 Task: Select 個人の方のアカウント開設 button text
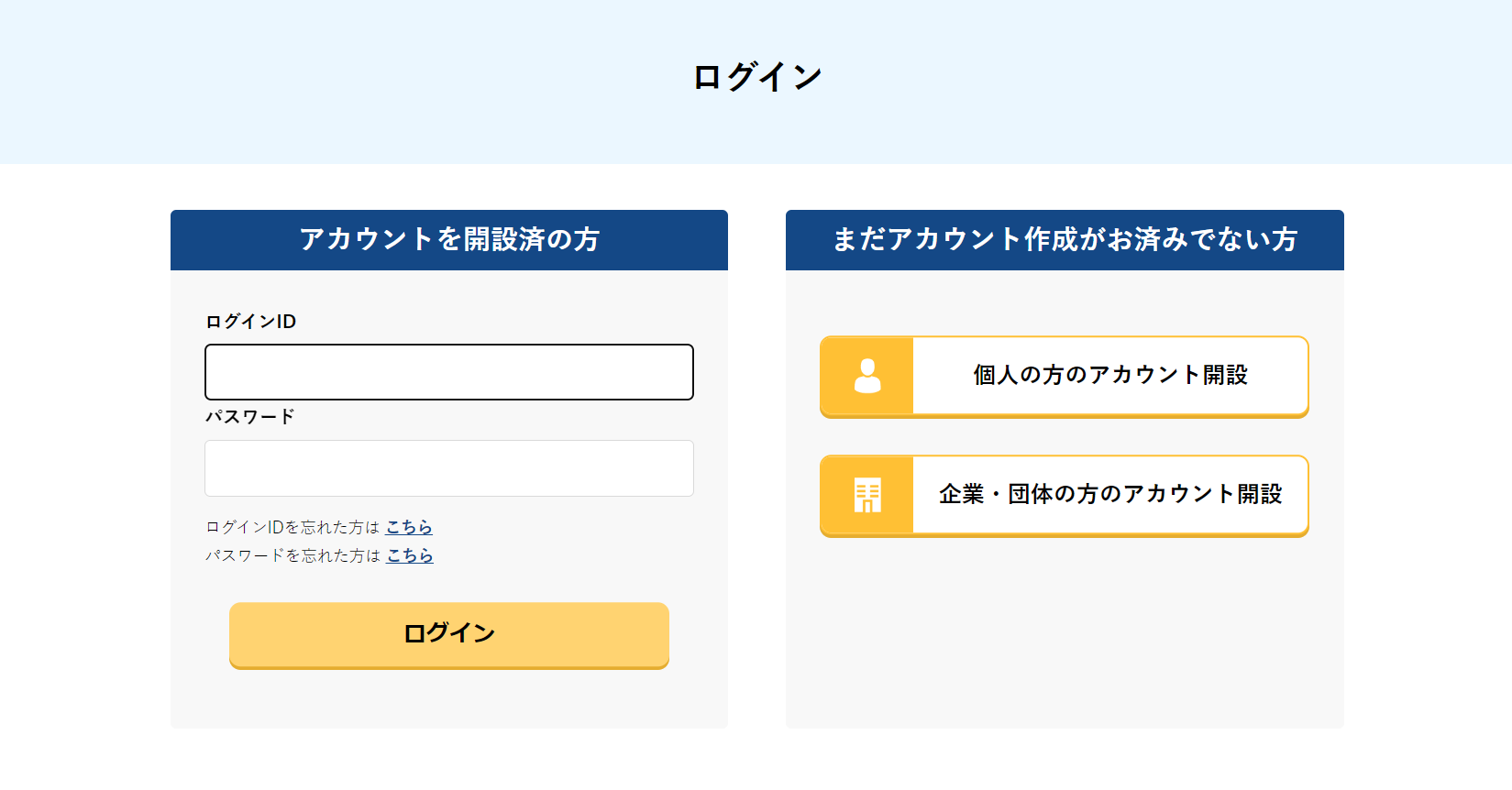[x=1110, y=375]
